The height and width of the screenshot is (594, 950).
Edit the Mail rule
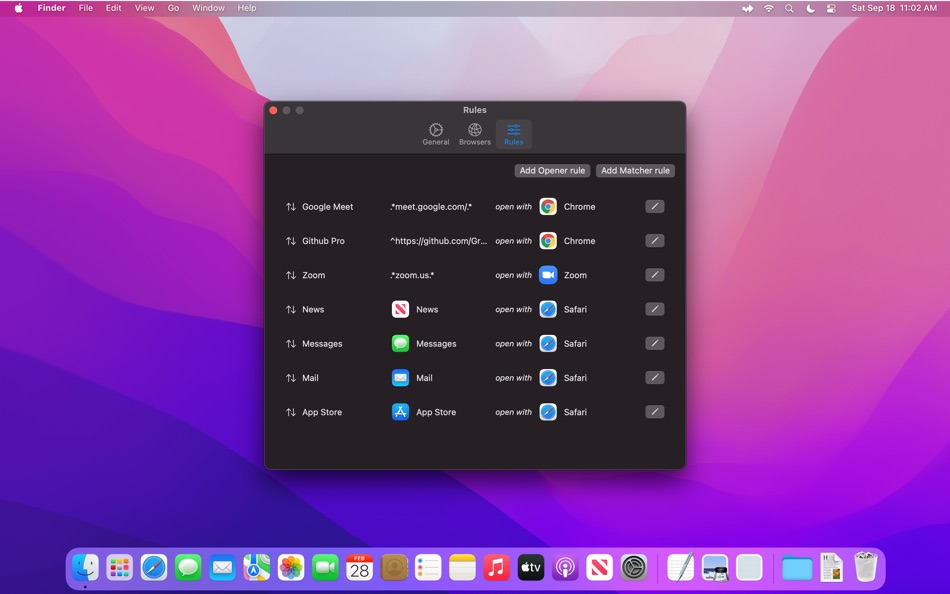(x=654, y=378)
